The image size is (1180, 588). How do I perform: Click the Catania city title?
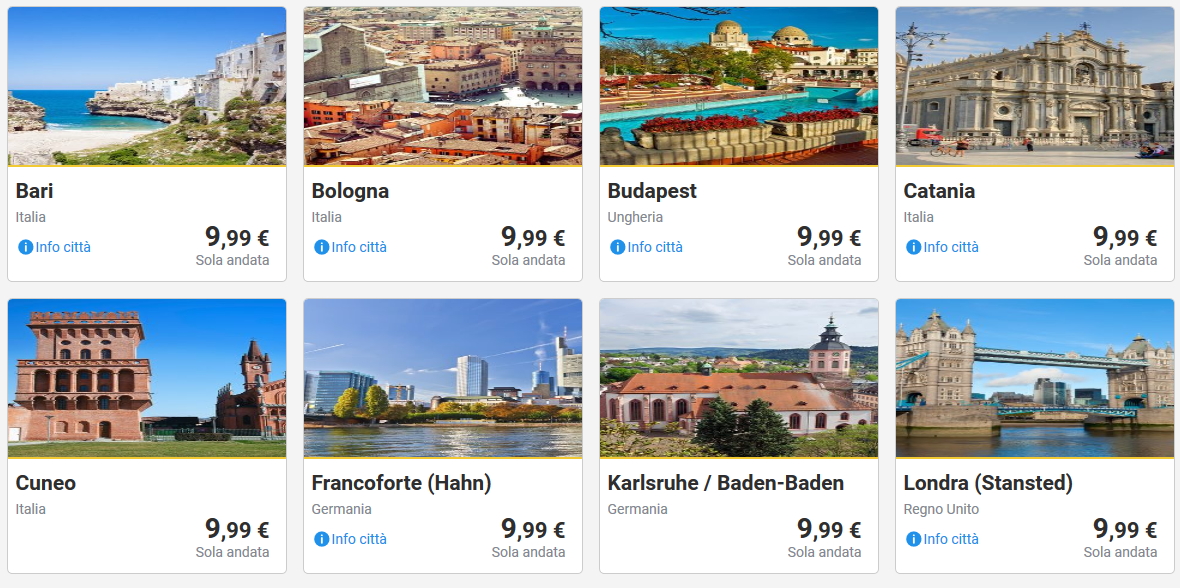[939, 191]
